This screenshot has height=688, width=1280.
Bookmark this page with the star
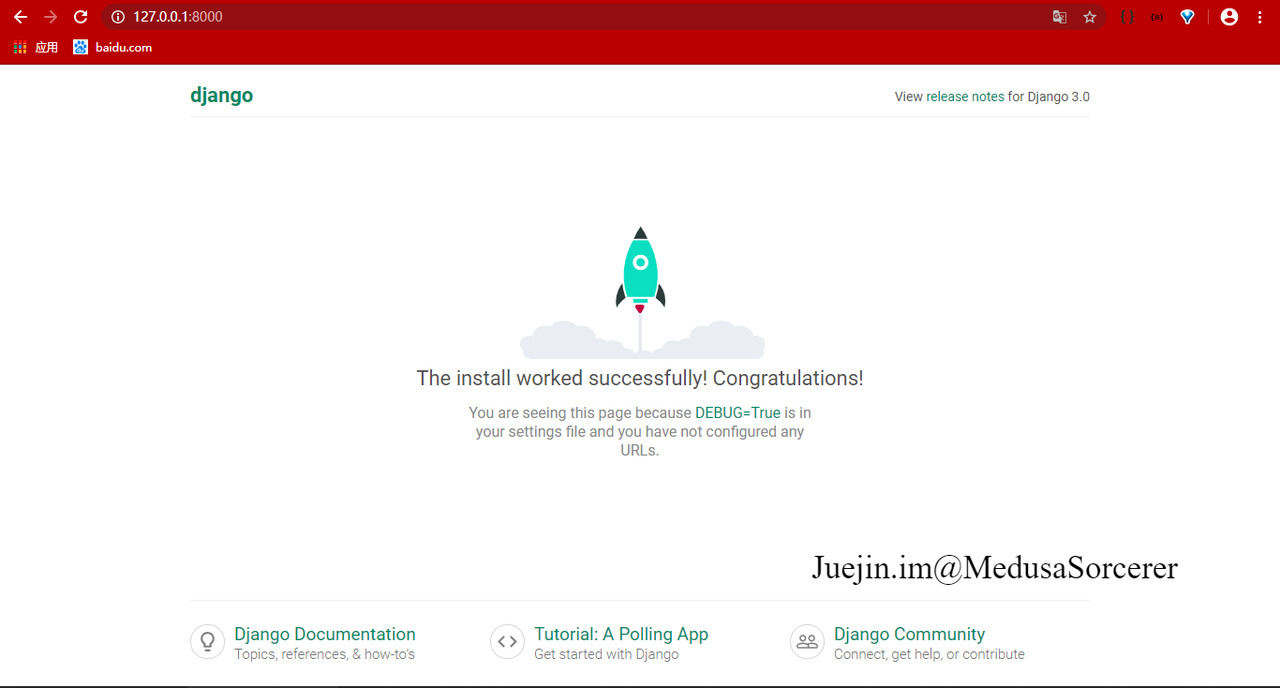pos(1090,17)
